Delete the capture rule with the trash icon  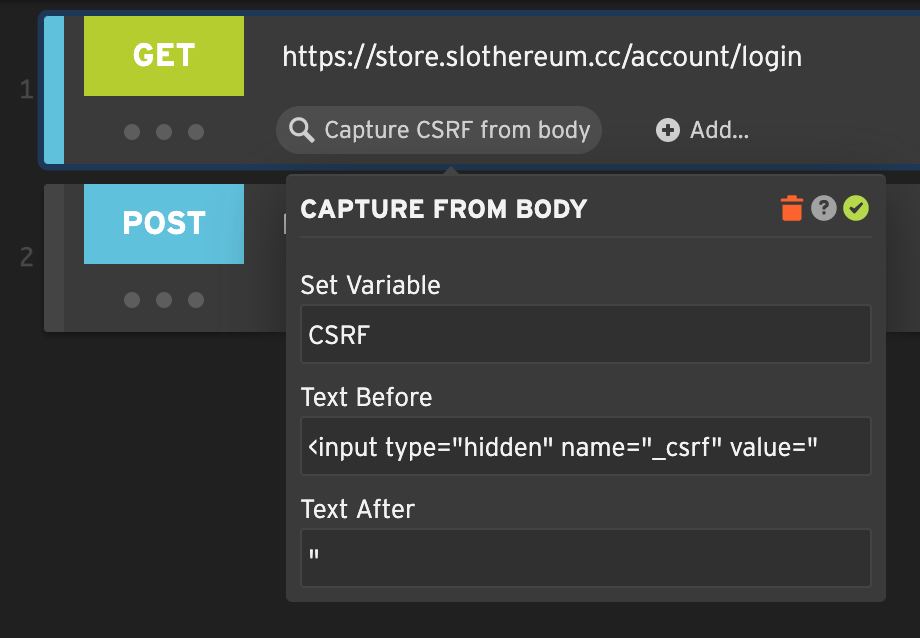[x=791, y=209]
